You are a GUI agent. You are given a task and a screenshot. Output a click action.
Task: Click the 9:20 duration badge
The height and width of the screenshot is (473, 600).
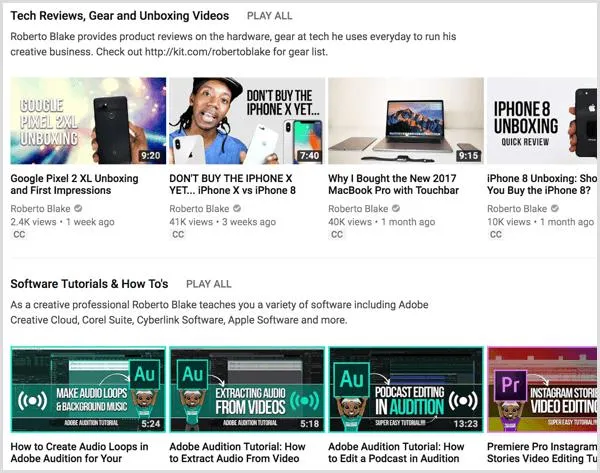coord(150,155)
